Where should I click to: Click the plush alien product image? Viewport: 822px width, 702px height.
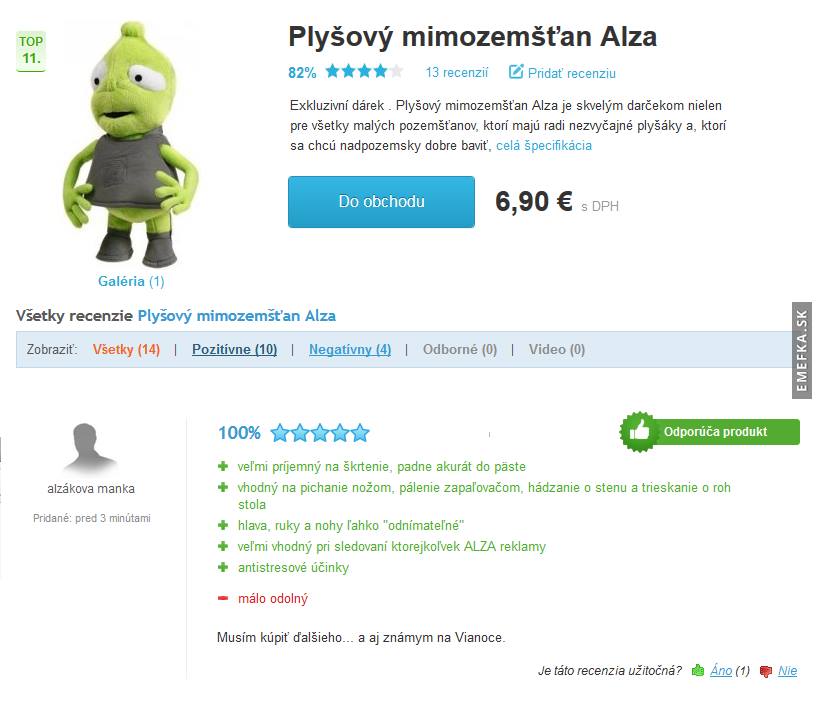coord(131,145)
